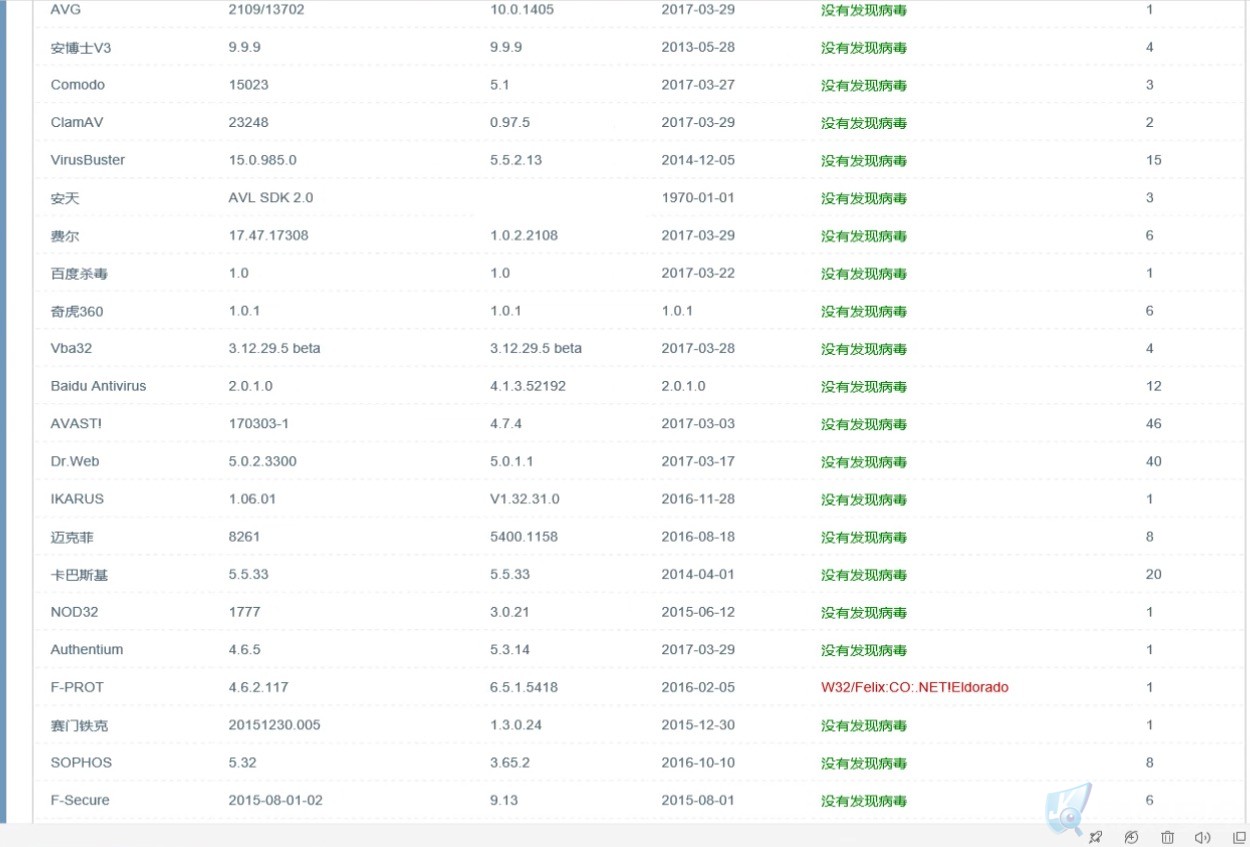
Task: Click the Dr.Web engine name
Action: [75, 461]
